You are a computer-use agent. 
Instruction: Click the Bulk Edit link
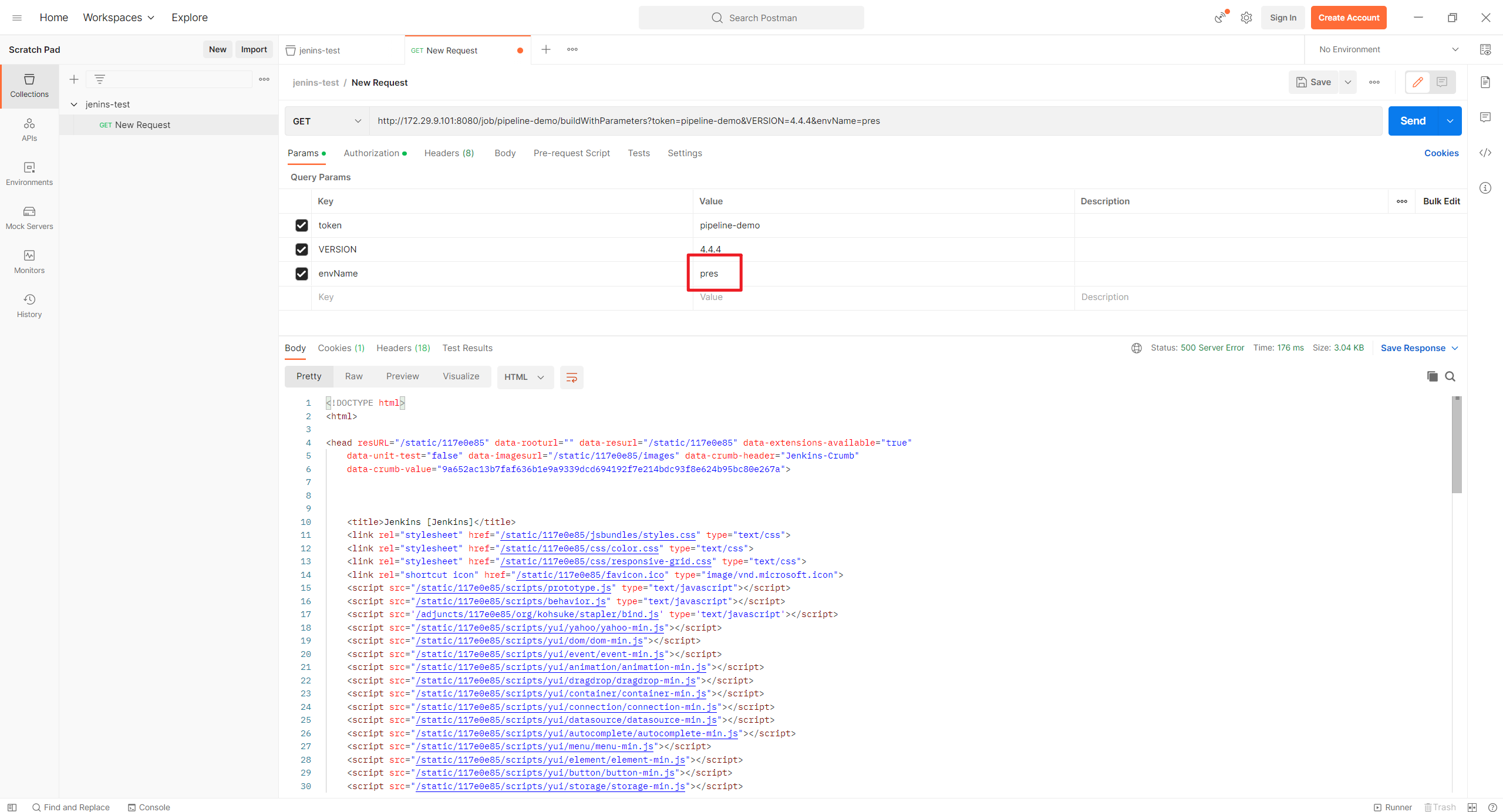[x=1441, y=201]
